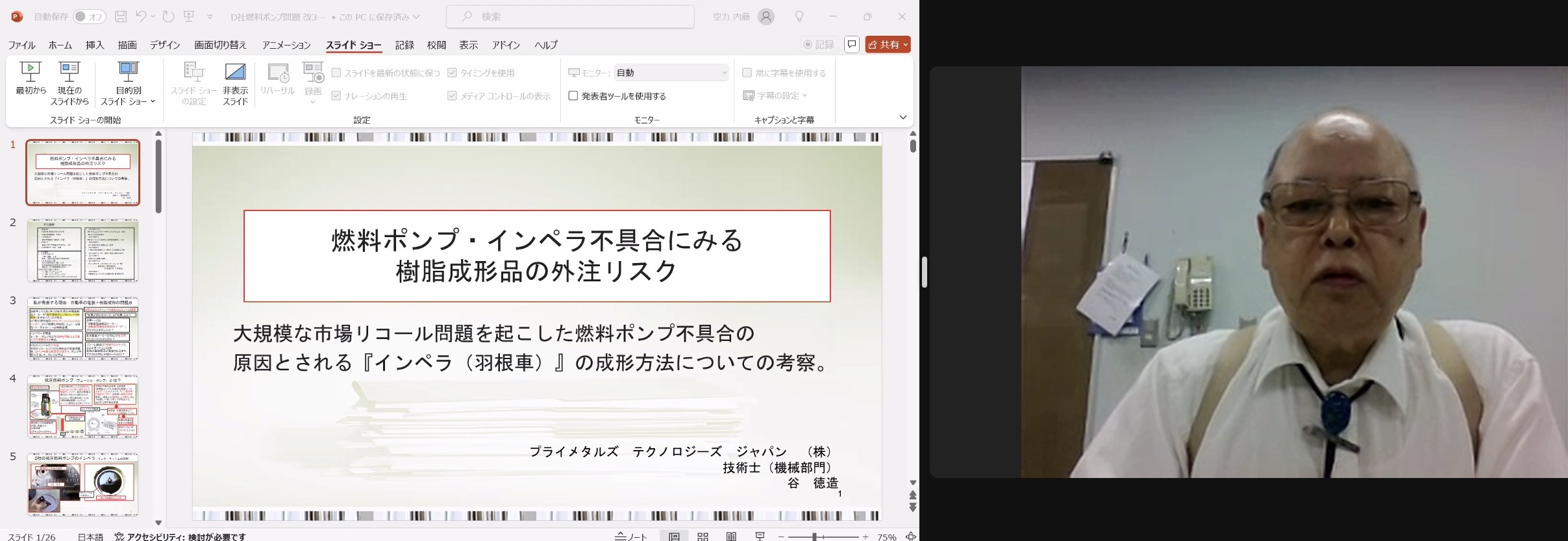Click the zoom percentage 75% label
Viewport: 1568px width, 541px height.
point(887,537)
